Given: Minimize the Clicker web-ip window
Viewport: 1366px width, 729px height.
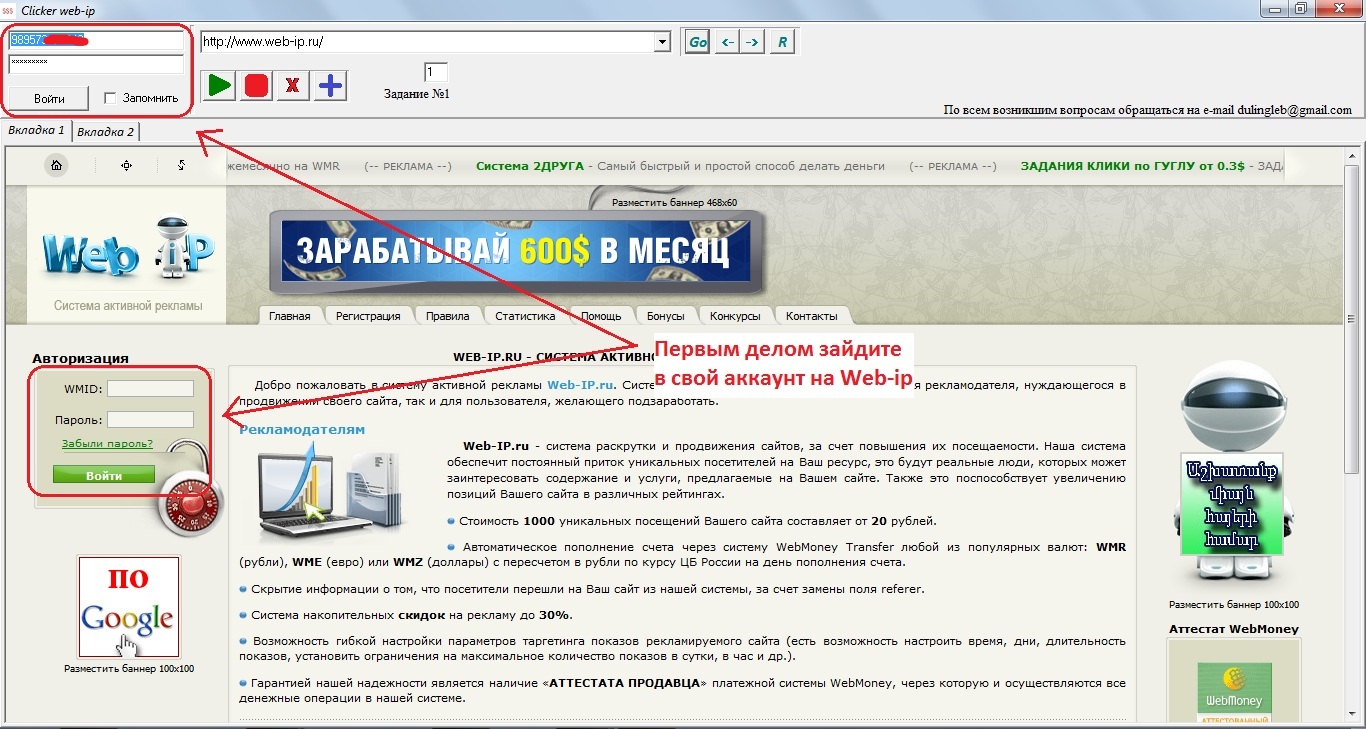Looking at the screenshot, I should (1273, 8).
